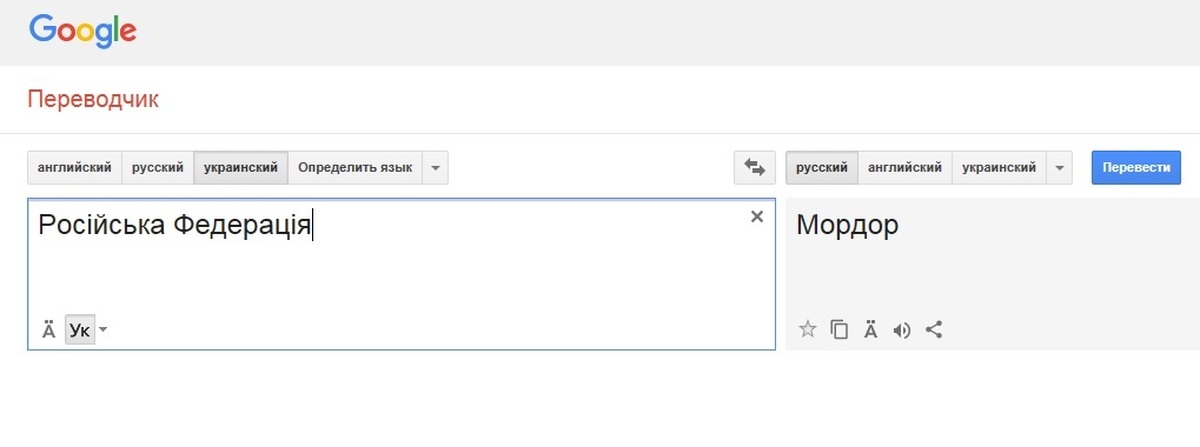Show transliteration of the translation result
This screenshot has width=1200, height=447.
pyautogui.click(x=871, y=329)
